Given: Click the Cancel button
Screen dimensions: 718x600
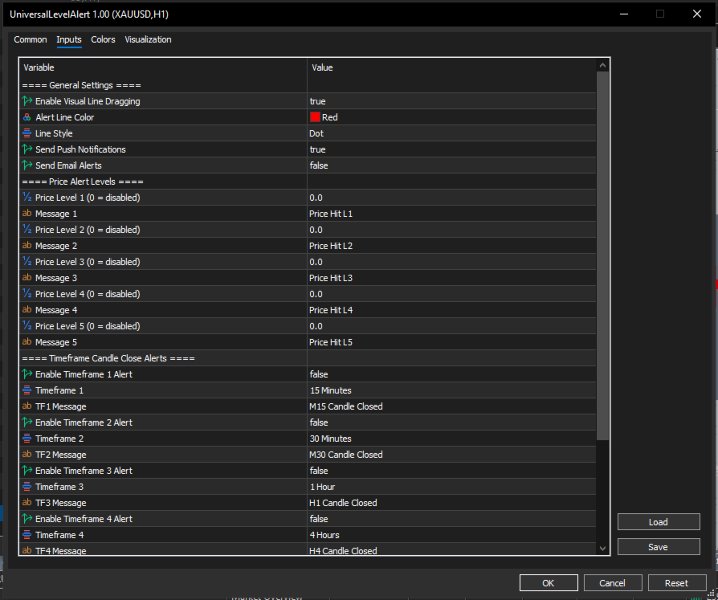Looking at the screenshot, I should 613,583.
